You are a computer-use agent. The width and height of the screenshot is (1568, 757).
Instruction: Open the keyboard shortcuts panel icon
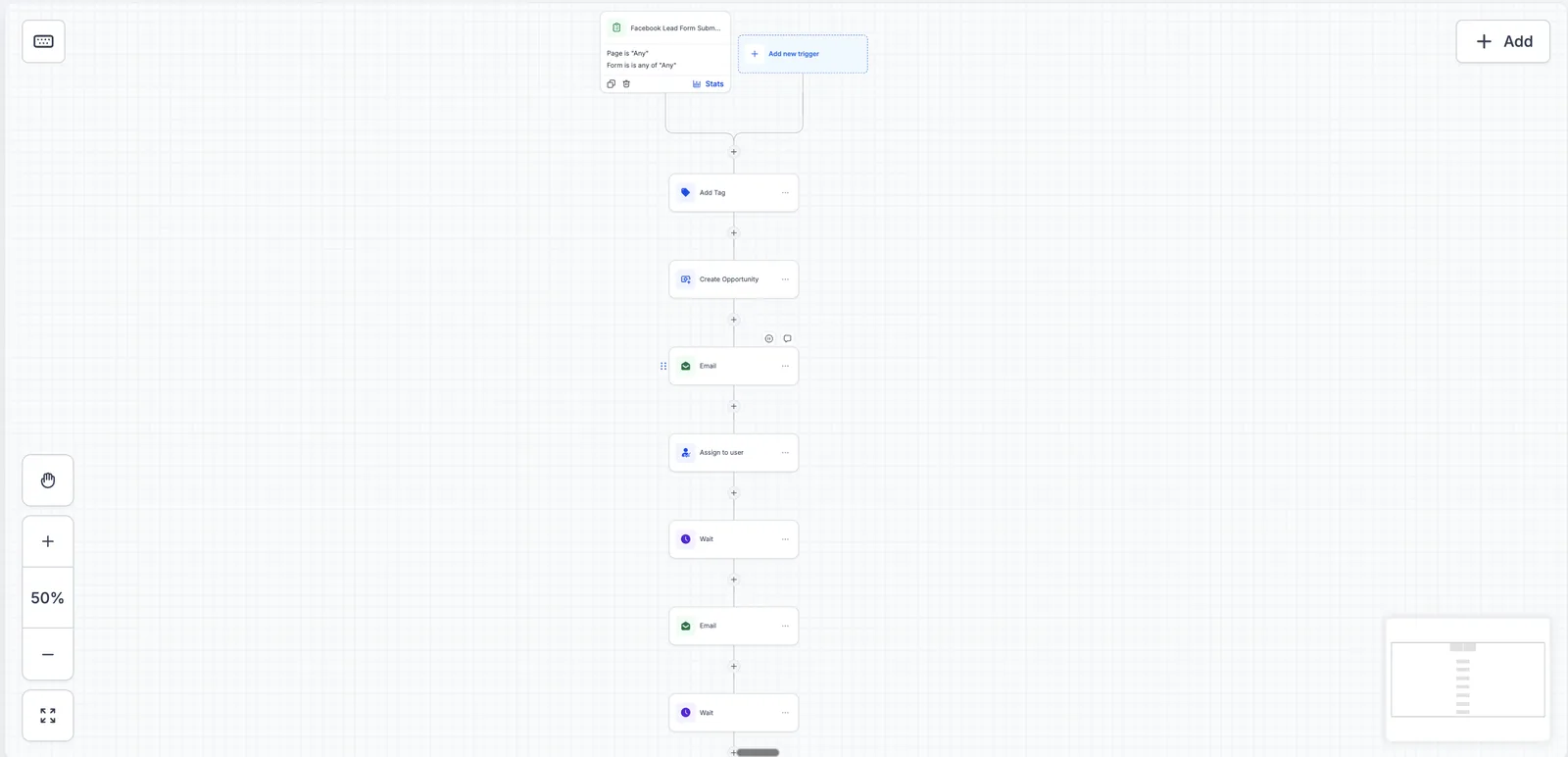pyautogui.click(x=43, y=41)
